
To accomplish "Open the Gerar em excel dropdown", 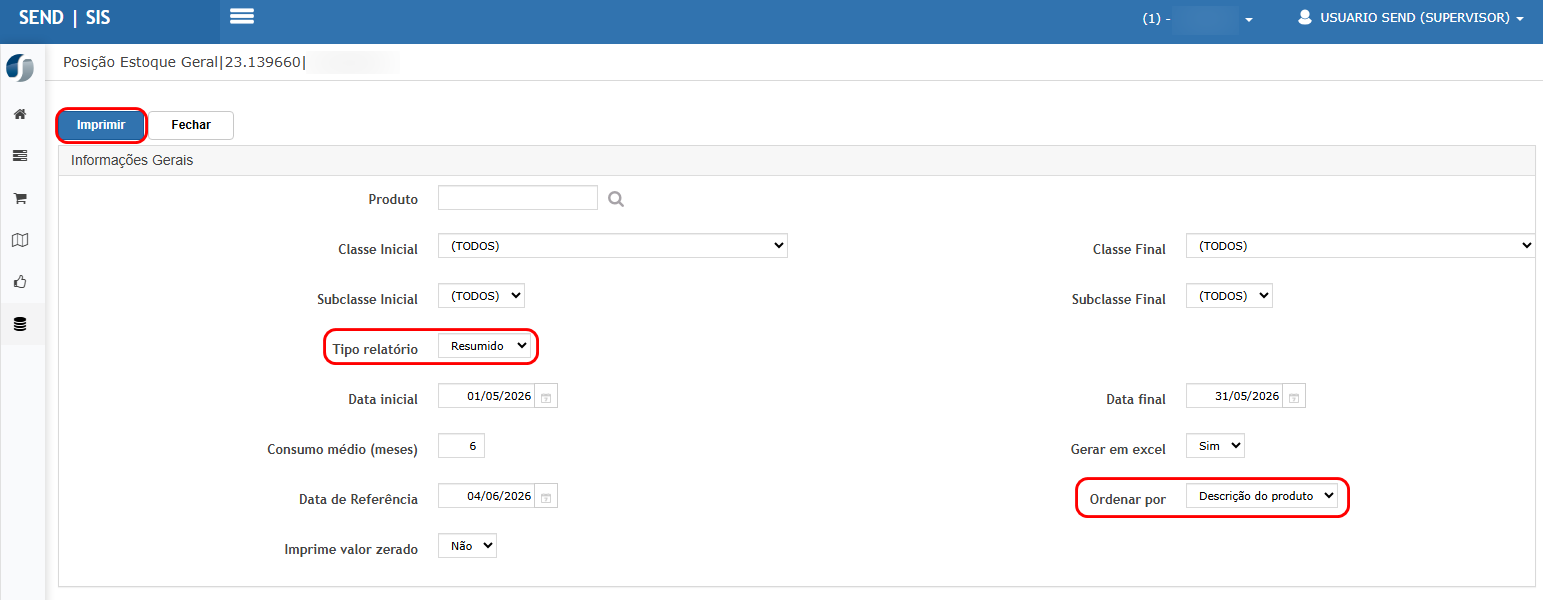I will tap(1215, 446).
